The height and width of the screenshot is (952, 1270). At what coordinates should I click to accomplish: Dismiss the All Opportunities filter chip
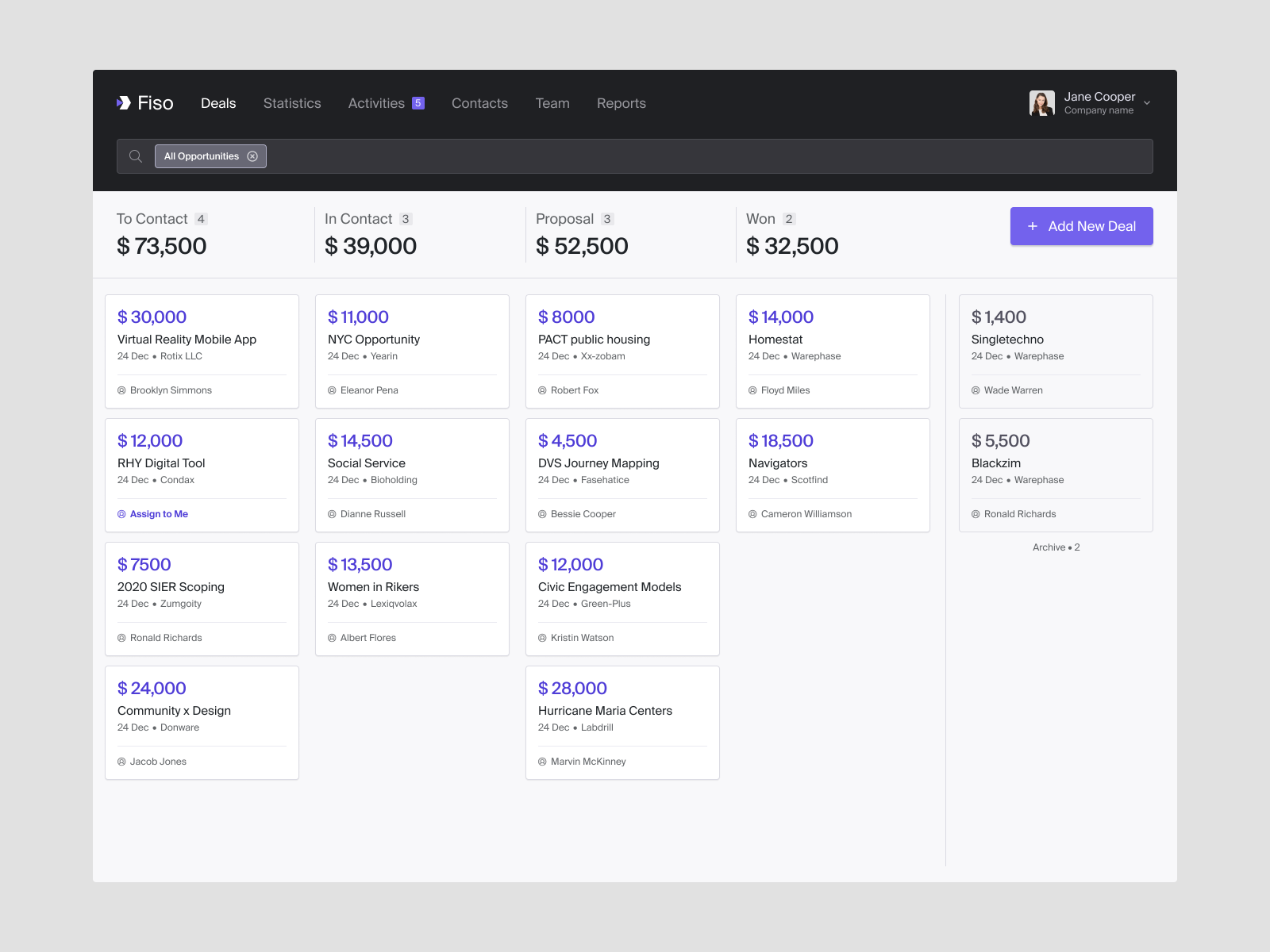[252, 156]
